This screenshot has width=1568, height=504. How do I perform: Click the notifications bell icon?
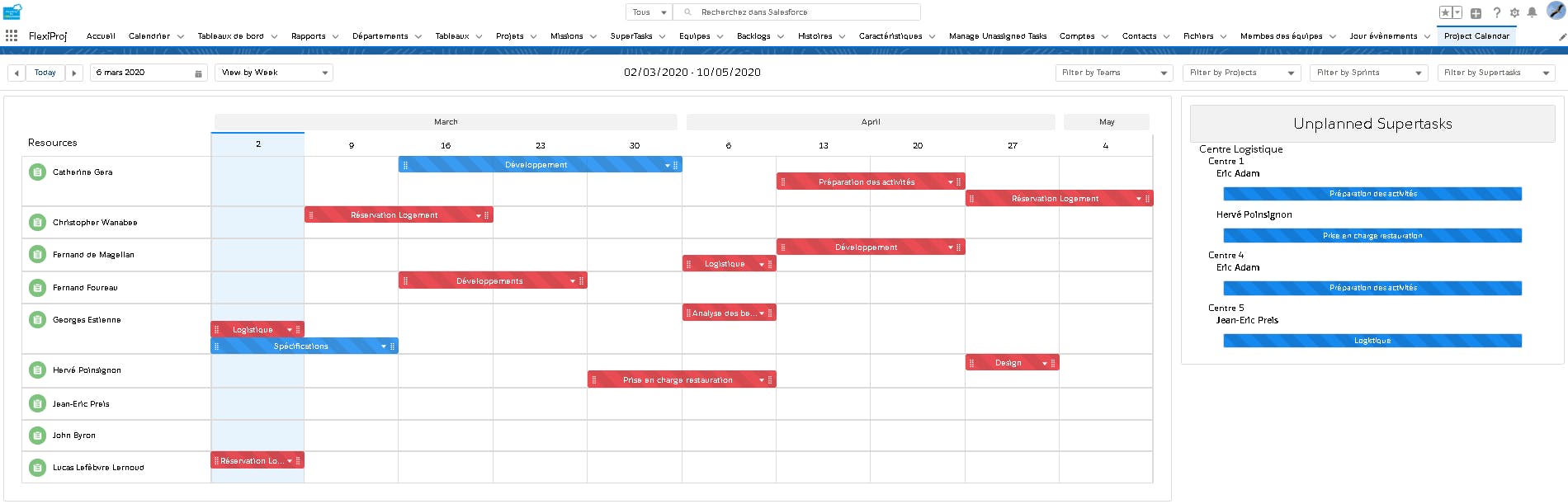(1532, 12)
